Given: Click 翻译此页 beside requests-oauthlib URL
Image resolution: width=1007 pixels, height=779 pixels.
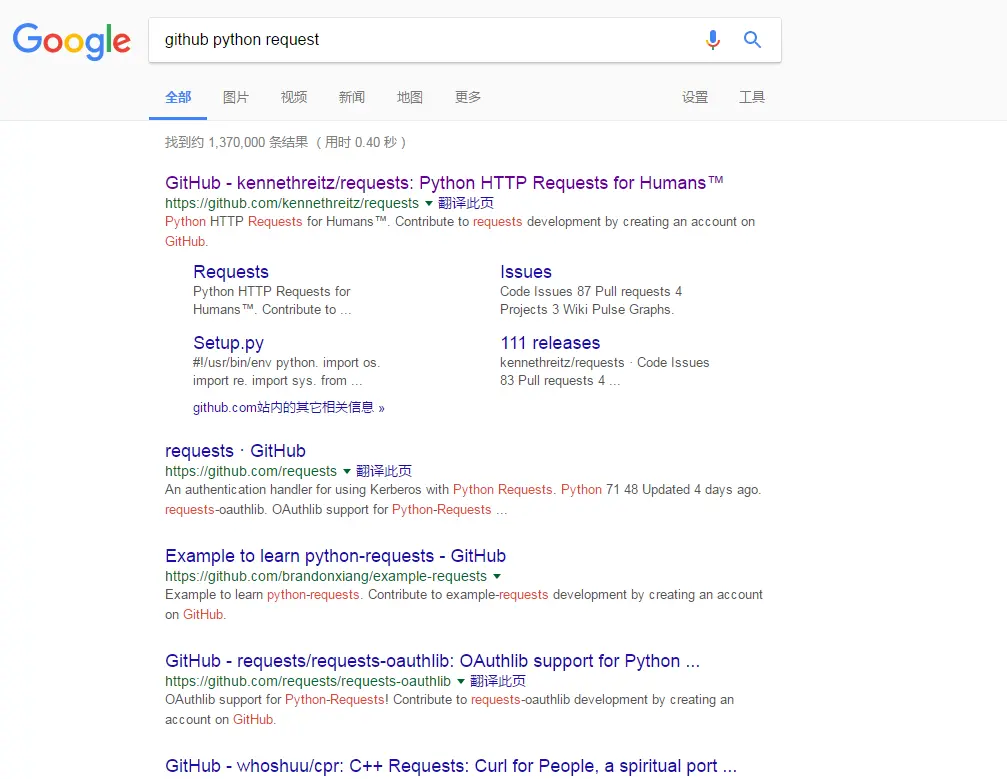Looking at the screenshot, I should coord(498,681).
